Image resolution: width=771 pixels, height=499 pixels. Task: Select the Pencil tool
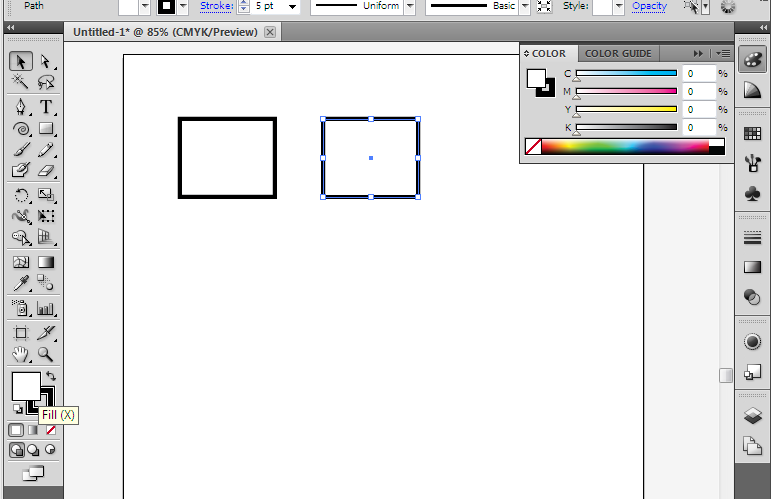46,149
